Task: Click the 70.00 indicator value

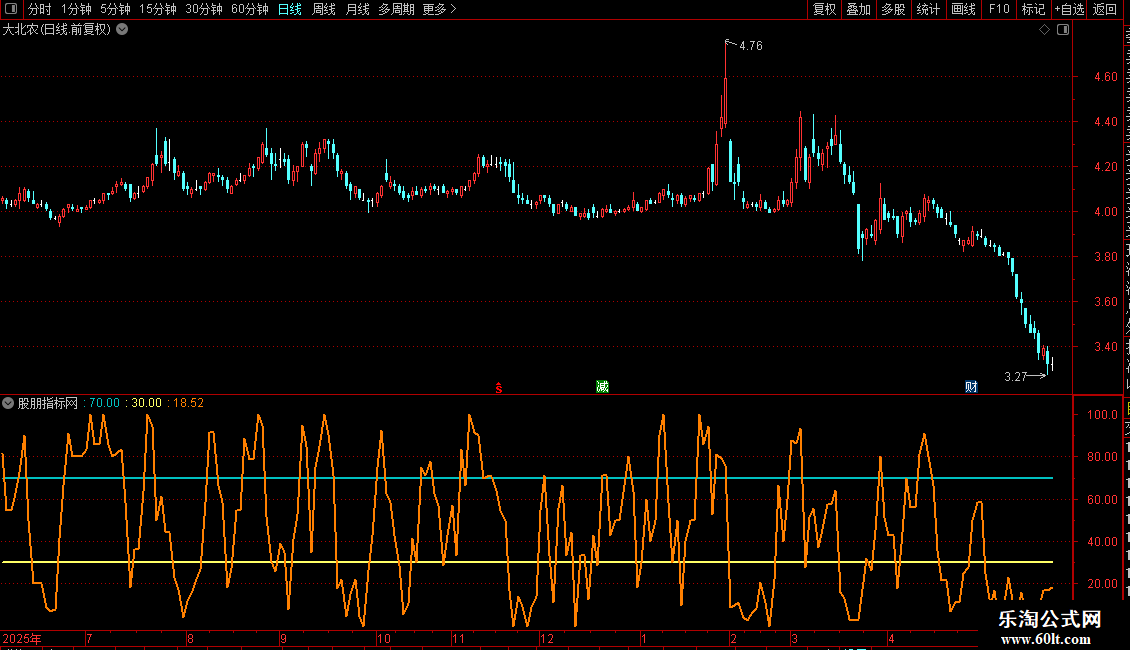Action: [104, 403]
